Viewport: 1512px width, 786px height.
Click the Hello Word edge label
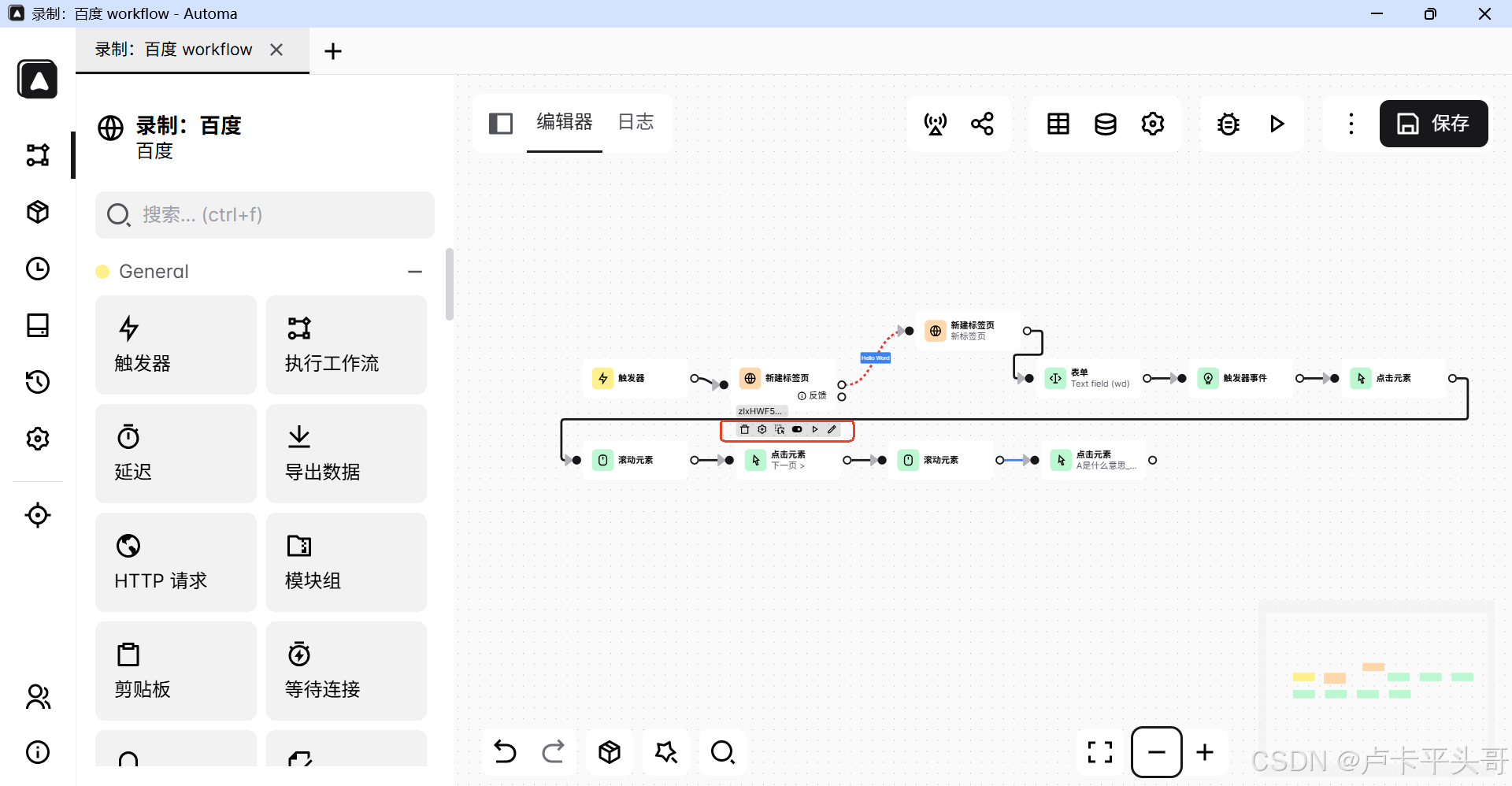875,358
